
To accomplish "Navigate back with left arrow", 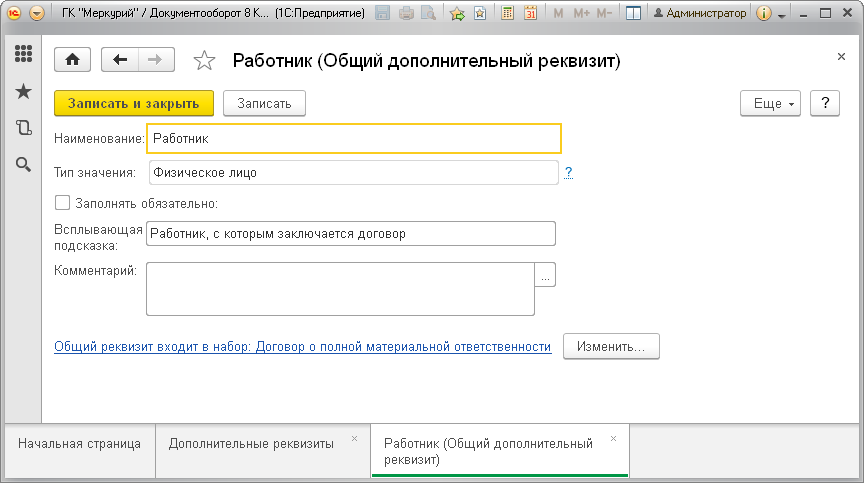I will 120,59.
